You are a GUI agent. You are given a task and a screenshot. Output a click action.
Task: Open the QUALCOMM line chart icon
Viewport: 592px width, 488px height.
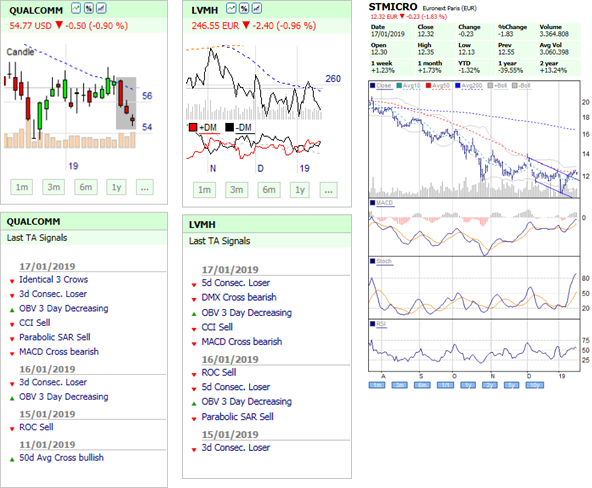(76, 8)
